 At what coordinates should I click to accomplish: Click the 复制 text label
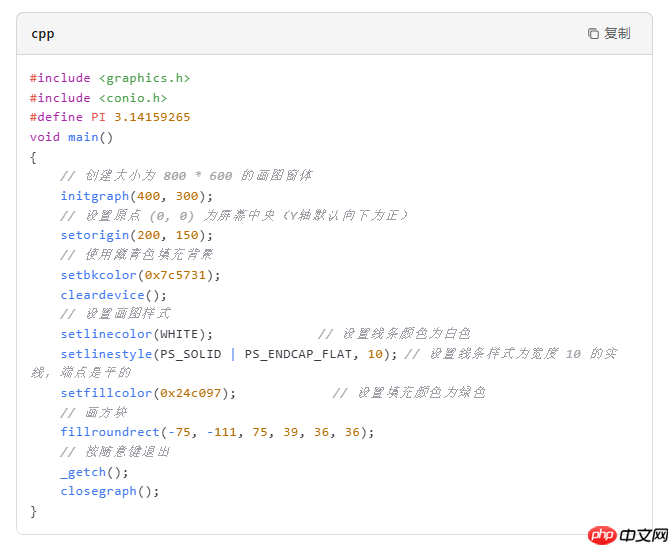pos(617,34)
